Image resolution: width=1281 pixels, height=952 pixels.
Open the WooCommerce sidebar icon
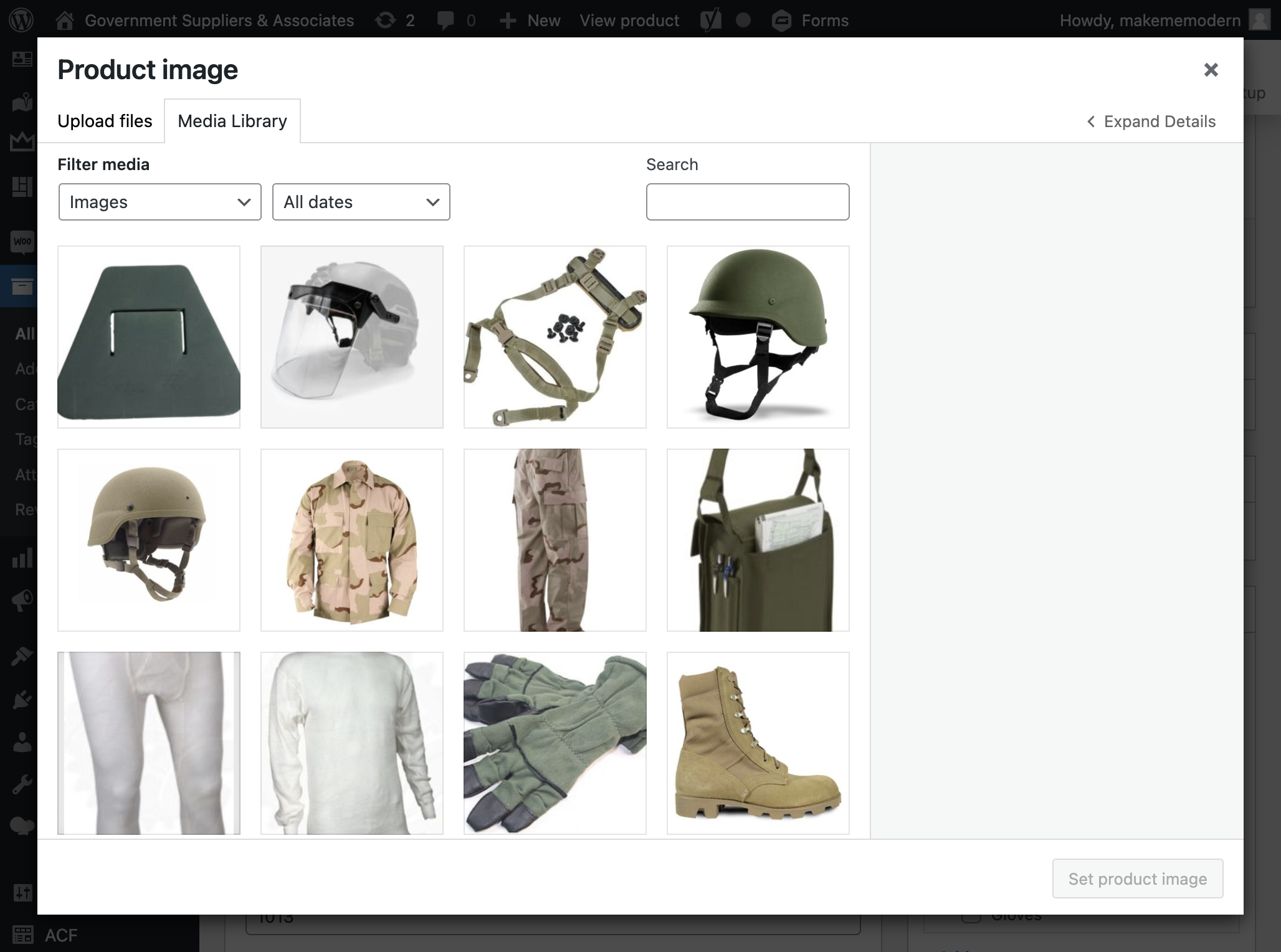tap(22, 242)
